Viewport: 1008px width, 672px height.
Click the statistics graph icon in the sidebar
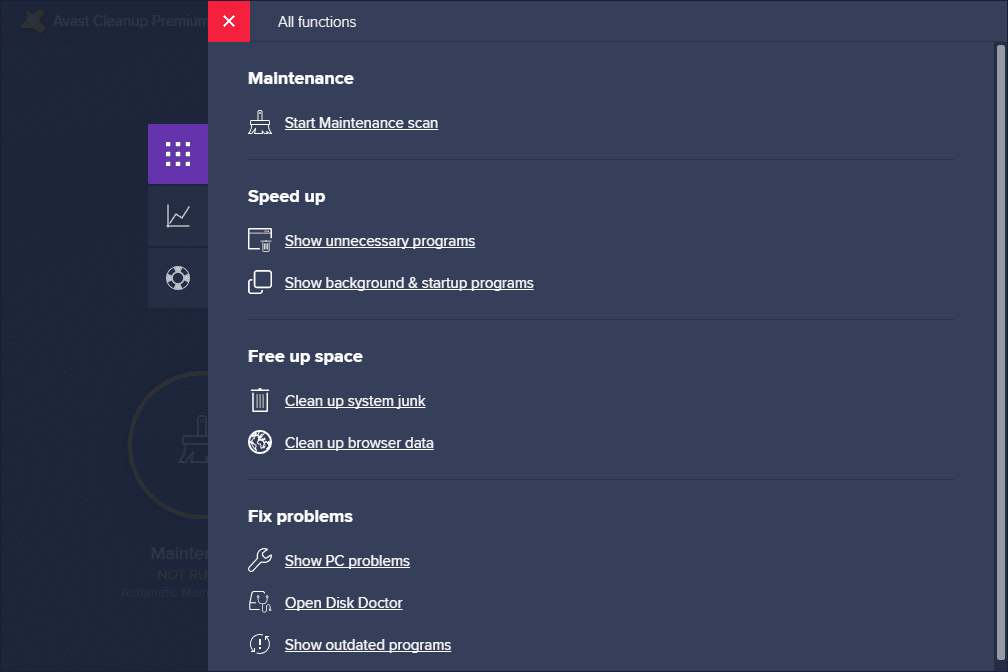point(178,216)
